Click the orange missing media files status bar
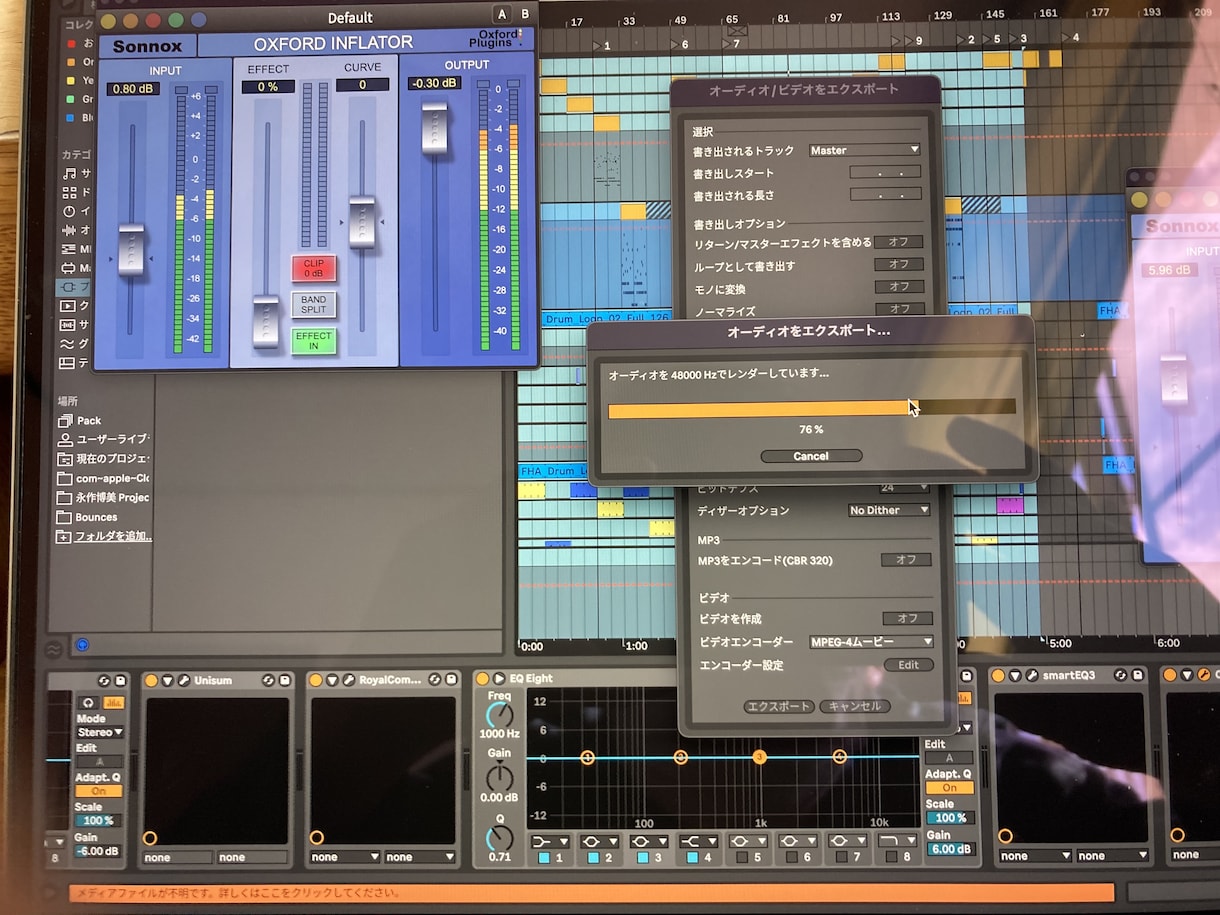Viewport: 1220px width, 915px height. point(592,892)
